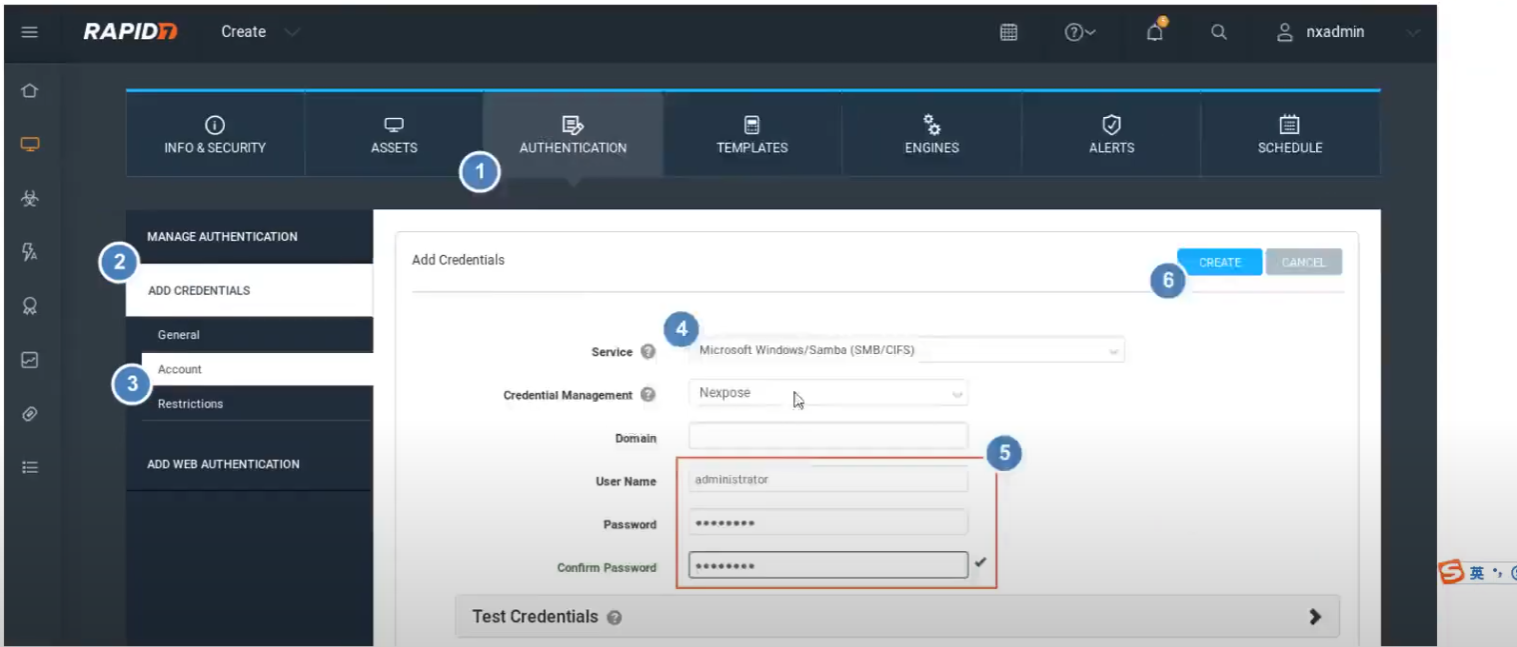Go to Home in left sidebar
Viewport: 1517px width, 647px height.
click(30, 91)
